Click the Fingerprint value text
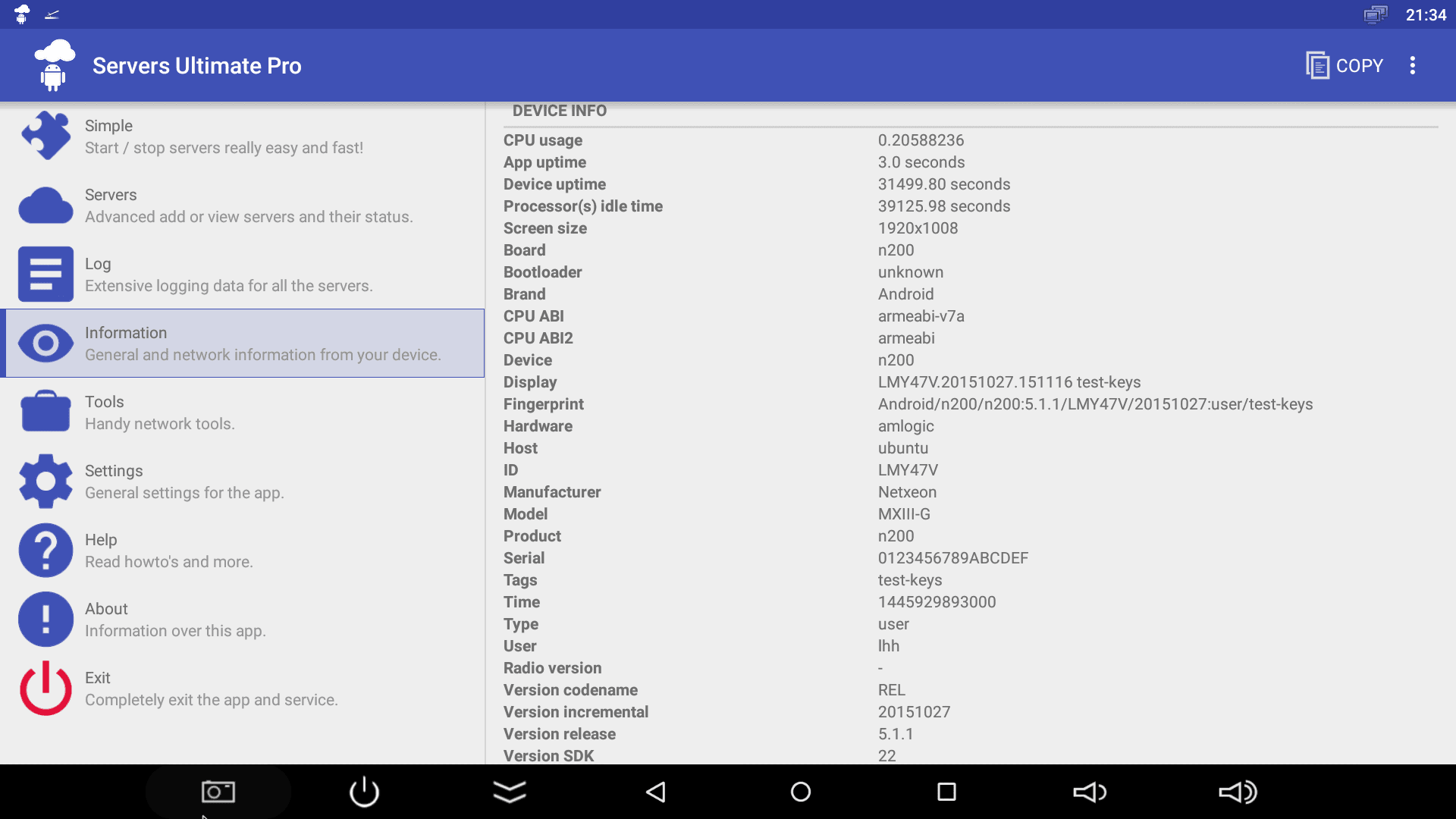This screenshot has width=1456, height=819. tap(1096, 404)
